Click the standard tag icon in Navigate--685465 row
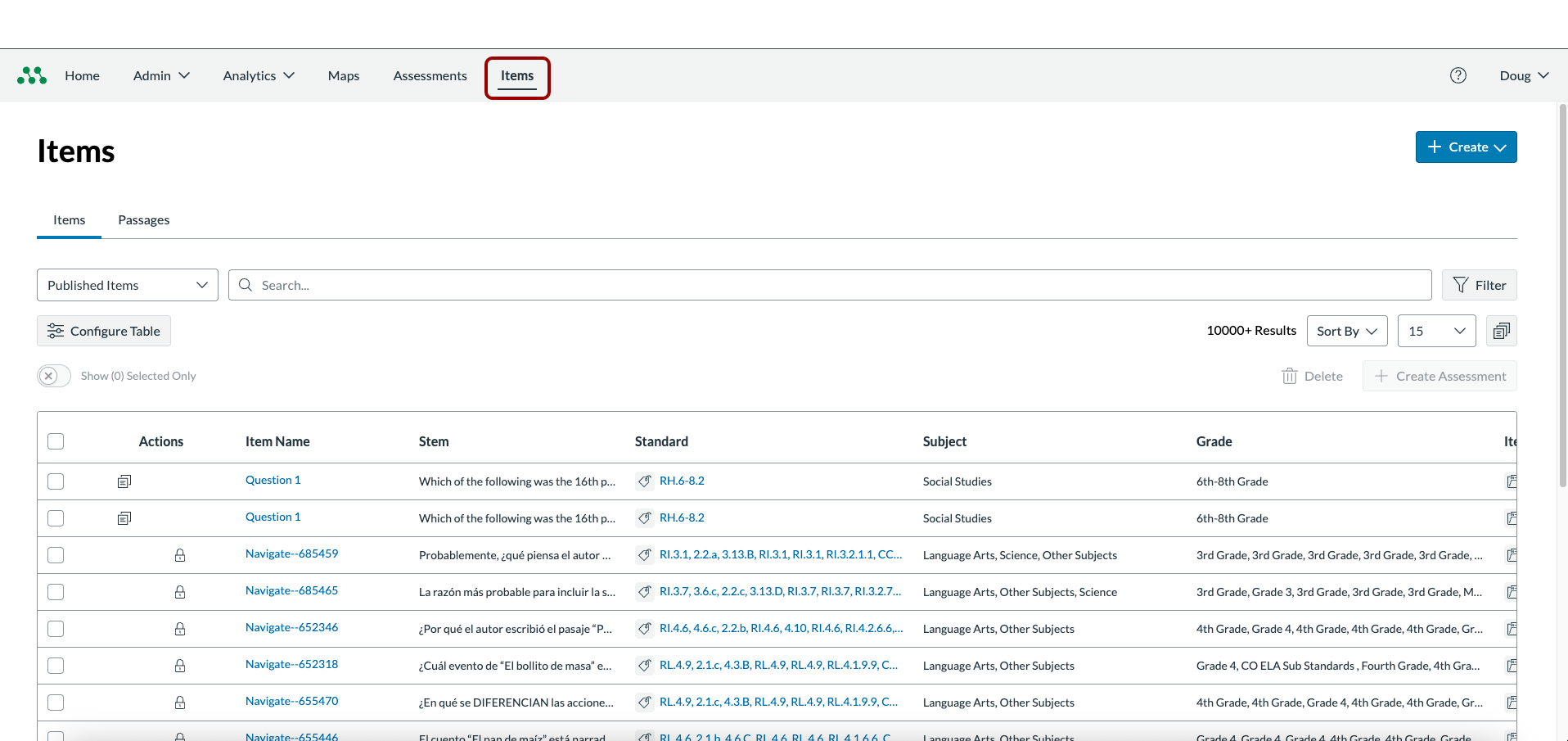The width and height of the screenshot is (1568, 741). [645, 592]
